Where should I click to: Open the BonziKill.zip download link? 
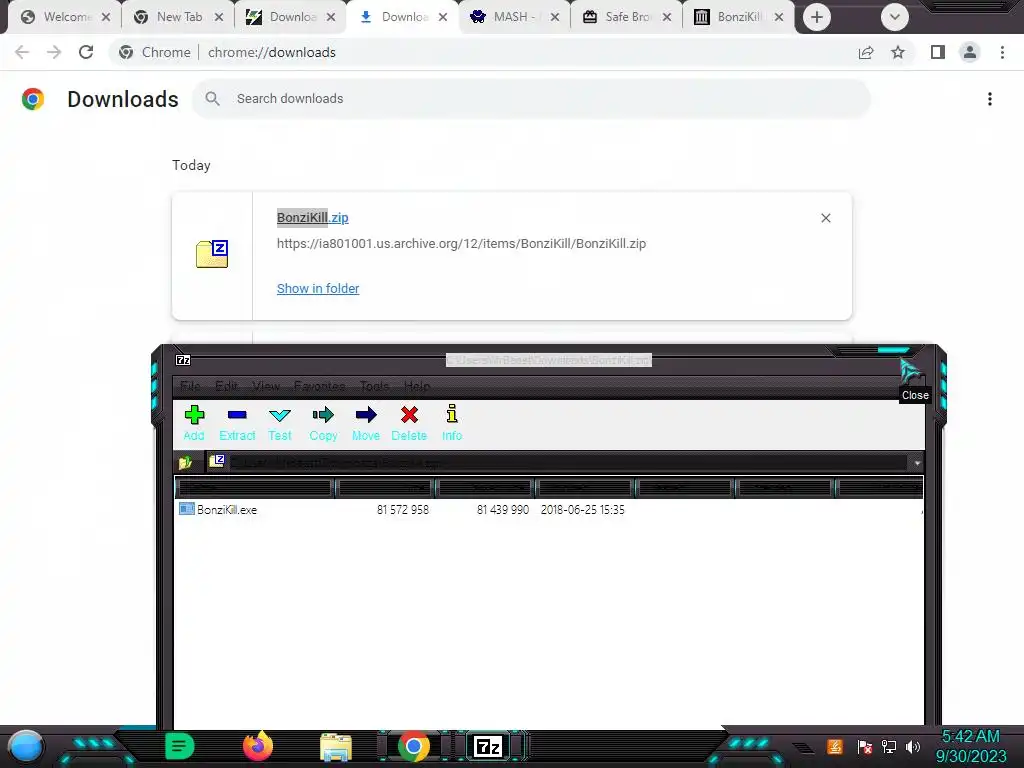(312, 217)
